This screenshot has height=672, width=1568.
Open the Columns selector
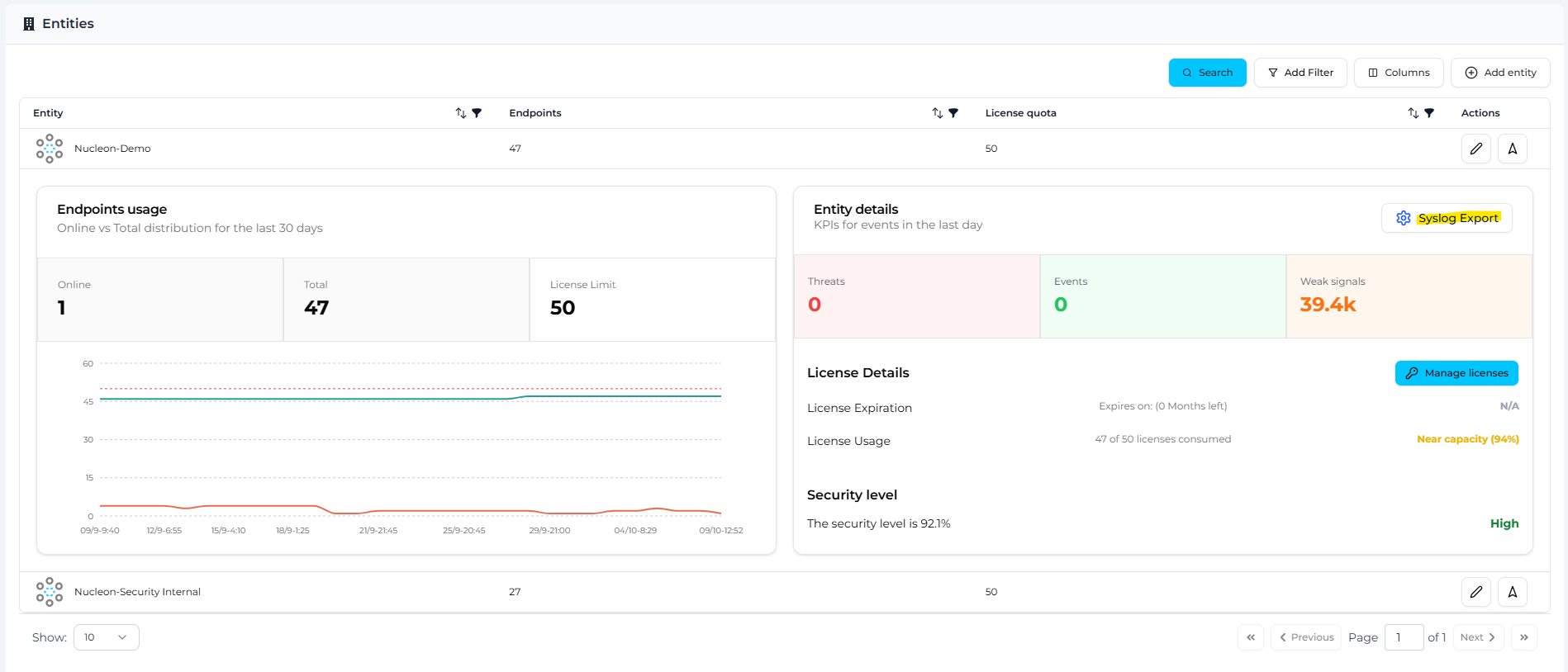[1398, 73]
